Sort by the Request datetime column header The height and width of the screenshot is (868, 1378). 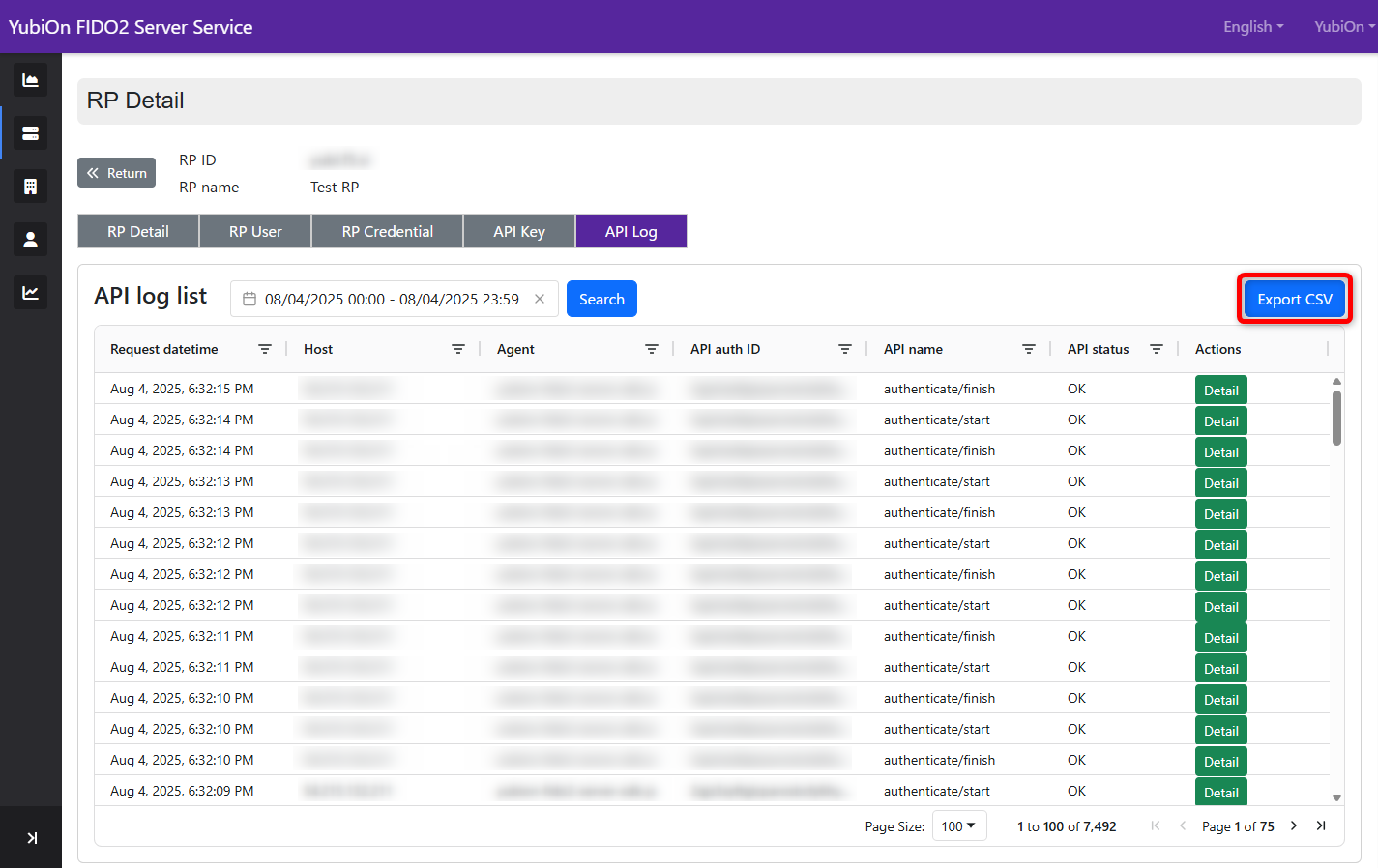click(x=164, y=349)
